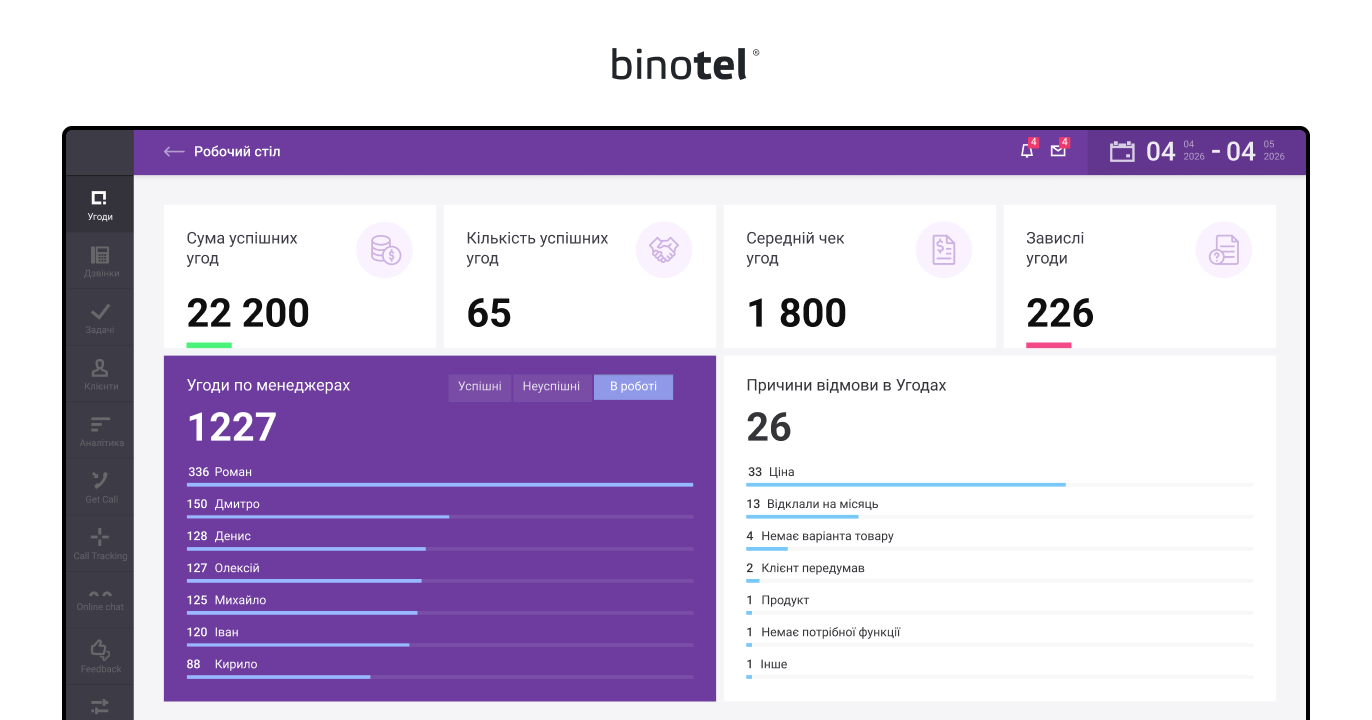This screenshot has width=1372, height=720.
Task: Click the handshake icon on Кількість успішних угод
Action: coord(664,250)
